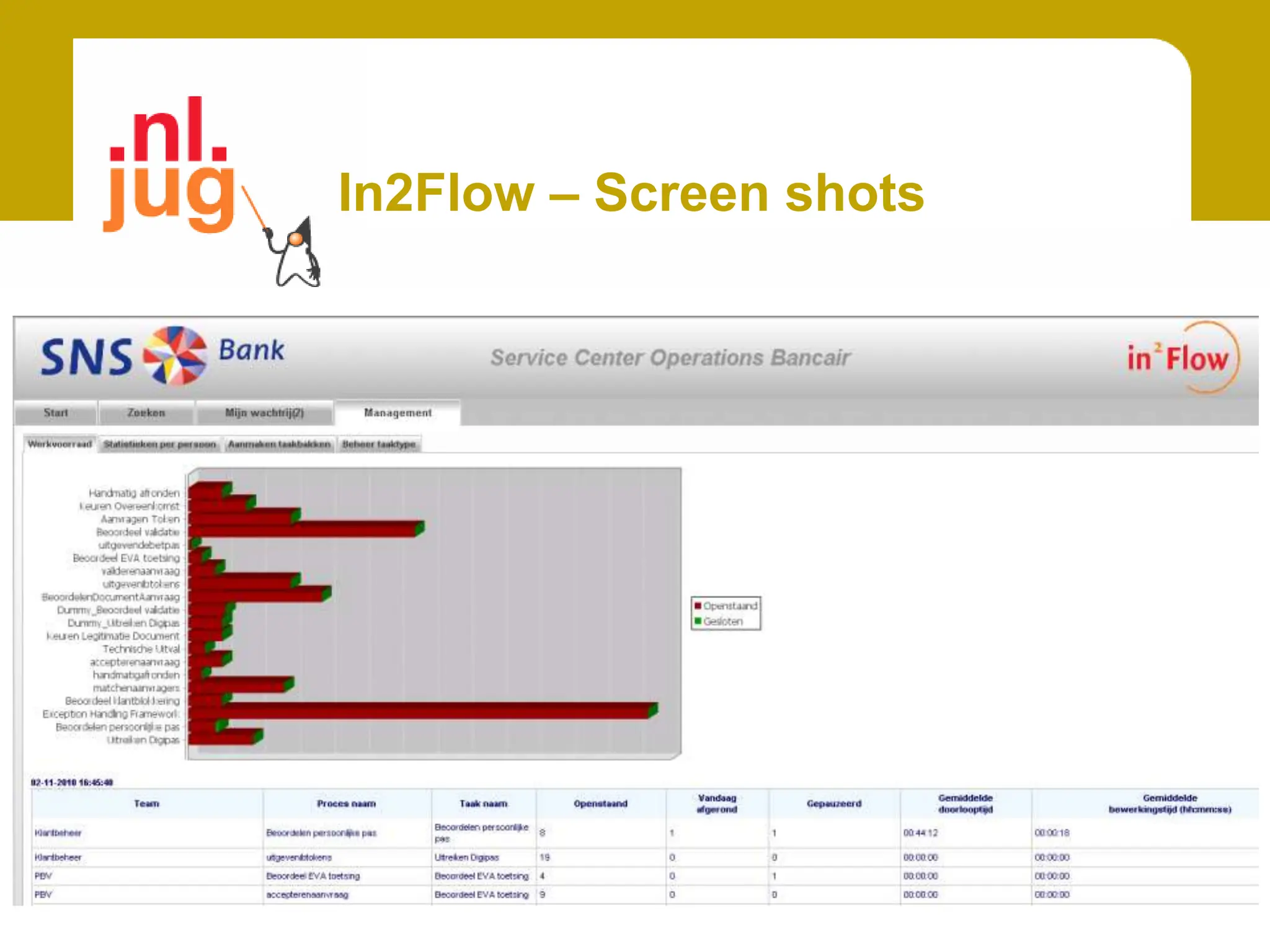Open Klantbeheer link in first row
This screenshot has width=1270, height=952.
point(58,833)
